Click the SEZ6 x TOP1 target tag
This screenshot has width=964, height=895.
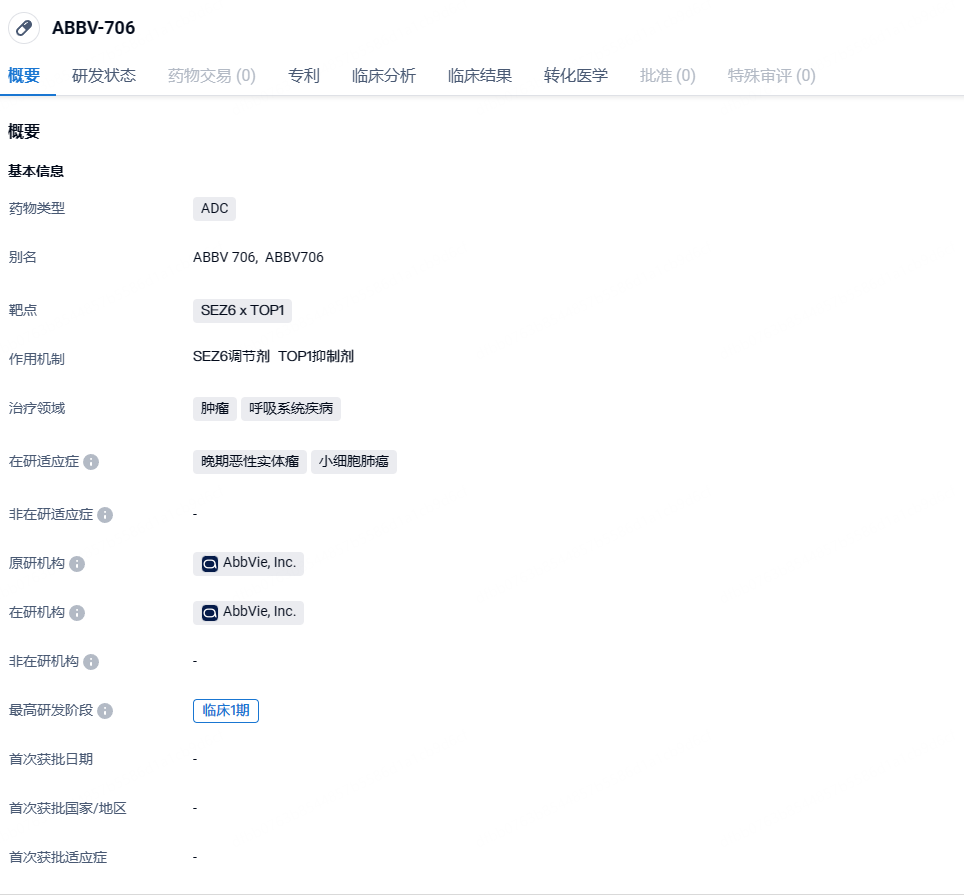click(x=242, y=310)
